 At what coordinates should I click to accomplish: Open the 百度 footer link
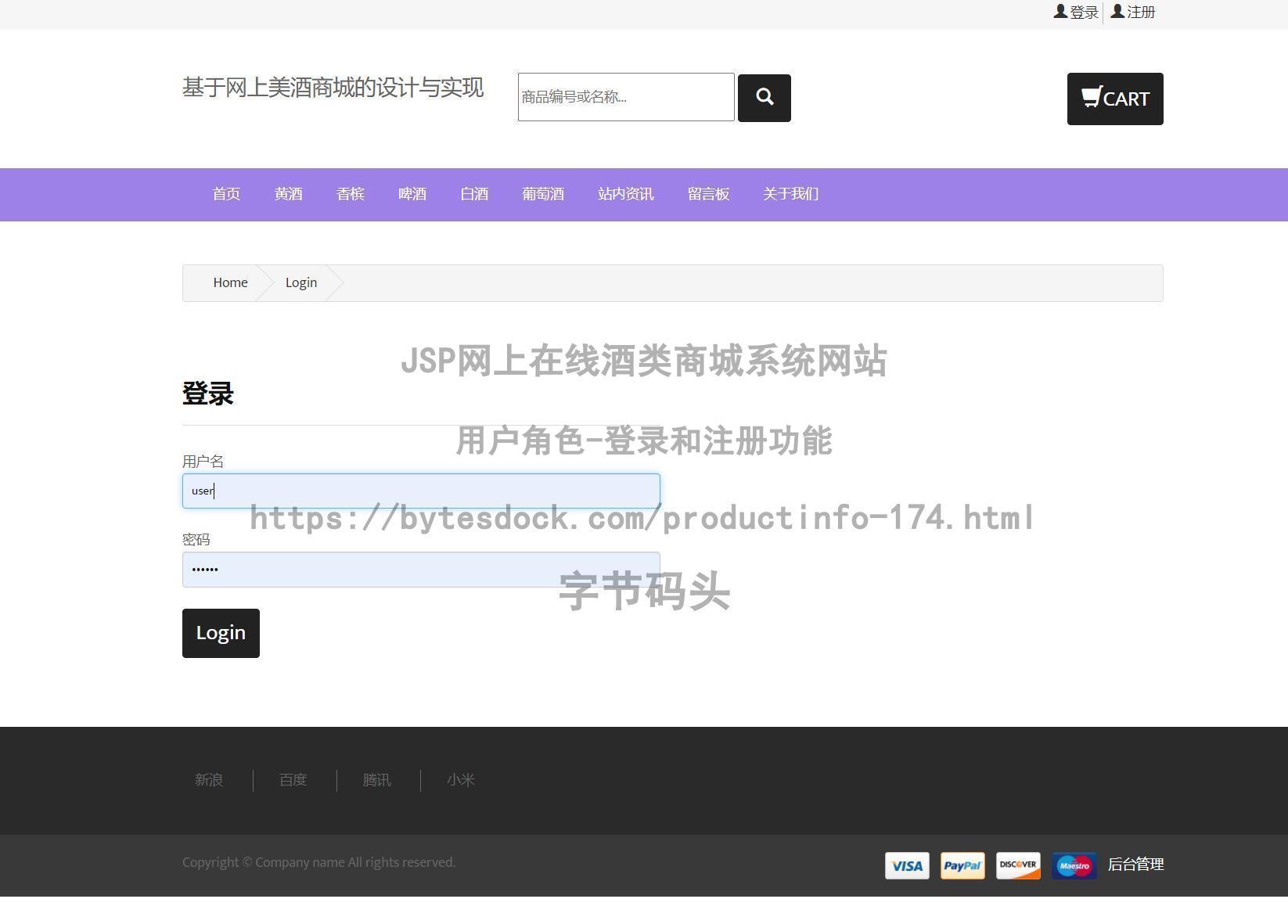(293, 779)
